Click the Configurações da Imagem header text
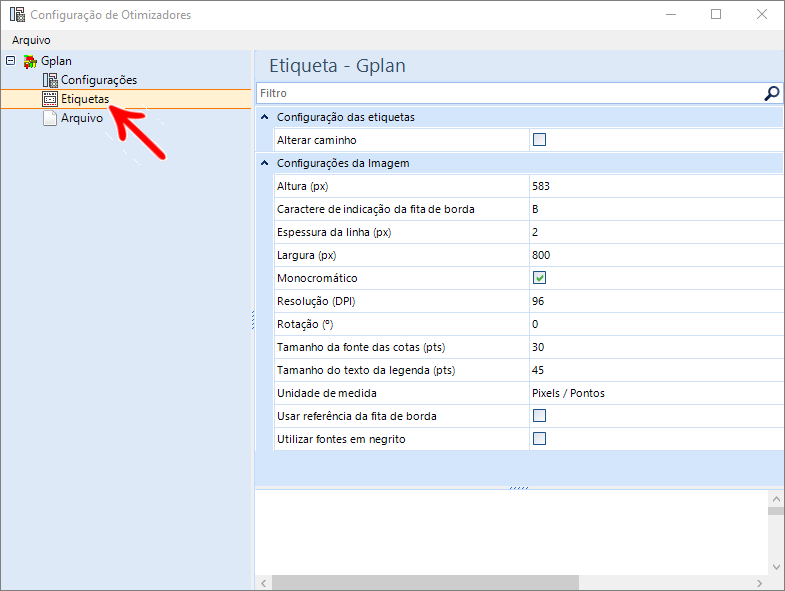The height and width of the screenshot is (591, 785). (x=343, y=163)
